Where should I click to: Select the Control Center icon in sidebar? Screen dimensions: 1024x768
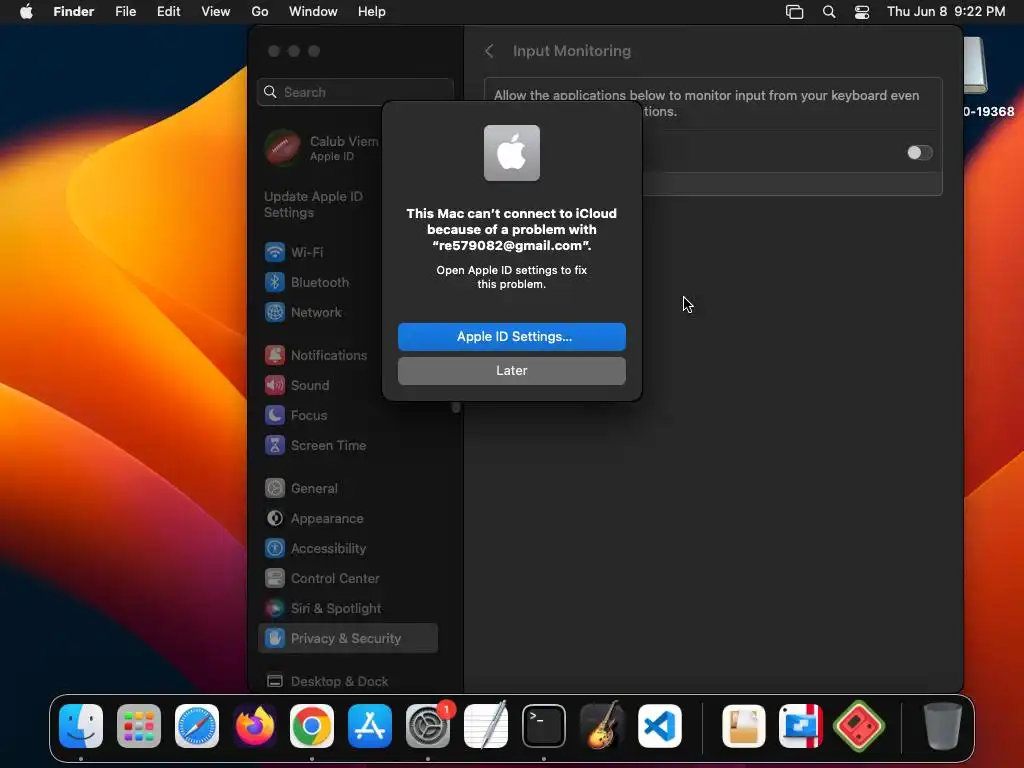tap(275, 579)
